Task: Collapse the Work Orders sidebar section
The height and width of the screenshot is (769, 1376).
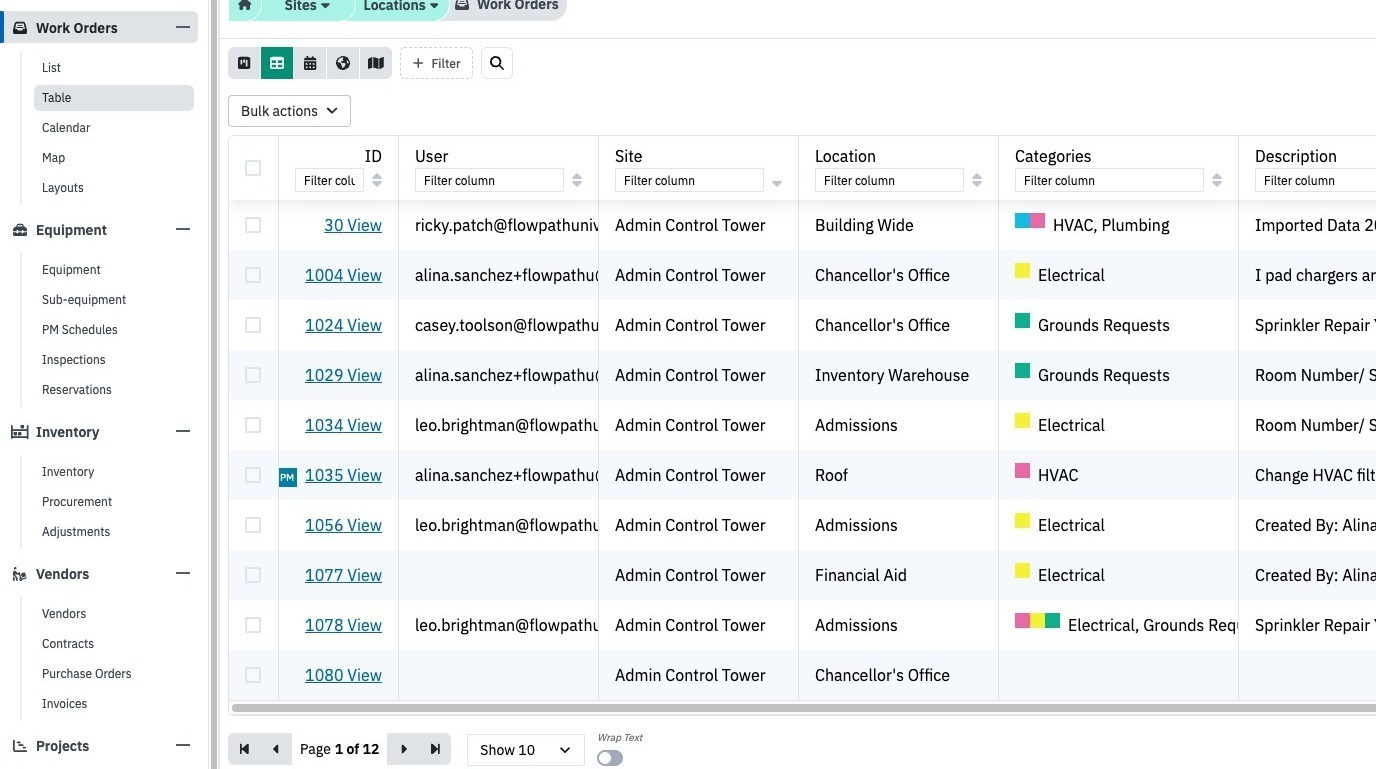Action: (x=183, y=28)
